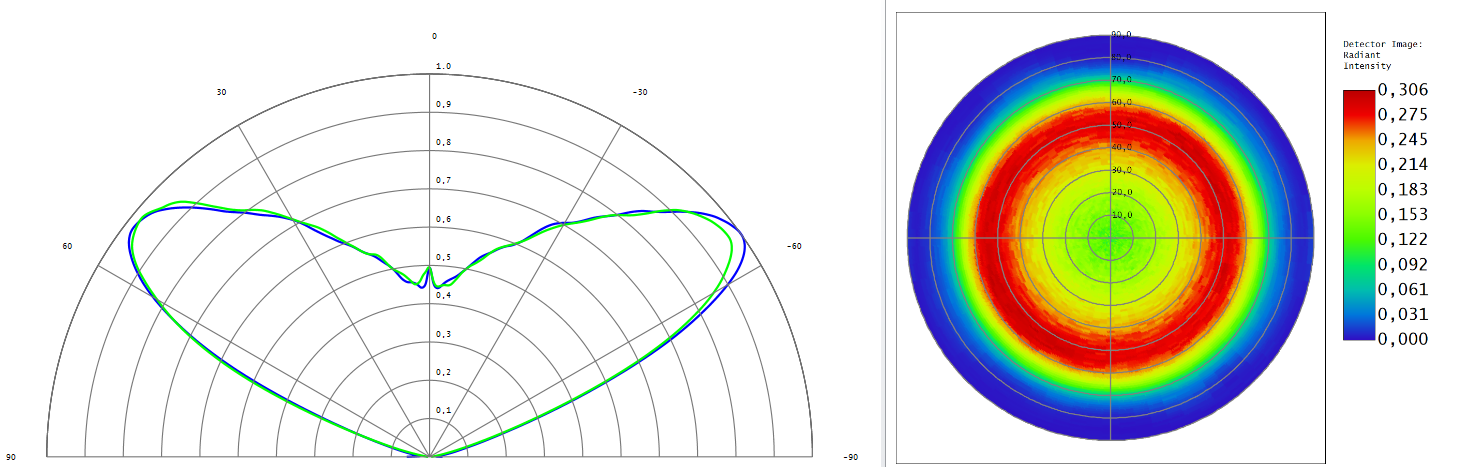Click the 0,214 legend value
This screenshot has height=467, width=1461.
click(1403, 165)
